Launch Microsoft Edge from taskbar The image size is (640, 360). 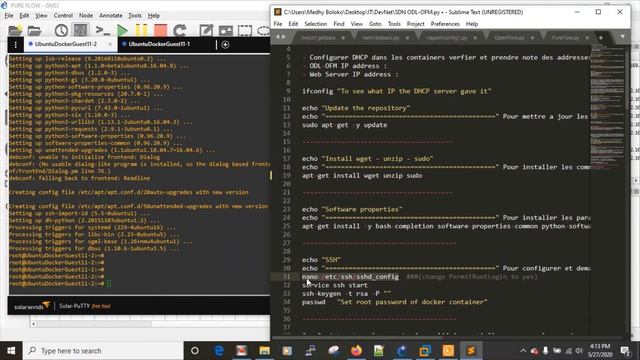click(x=219, y=351)
